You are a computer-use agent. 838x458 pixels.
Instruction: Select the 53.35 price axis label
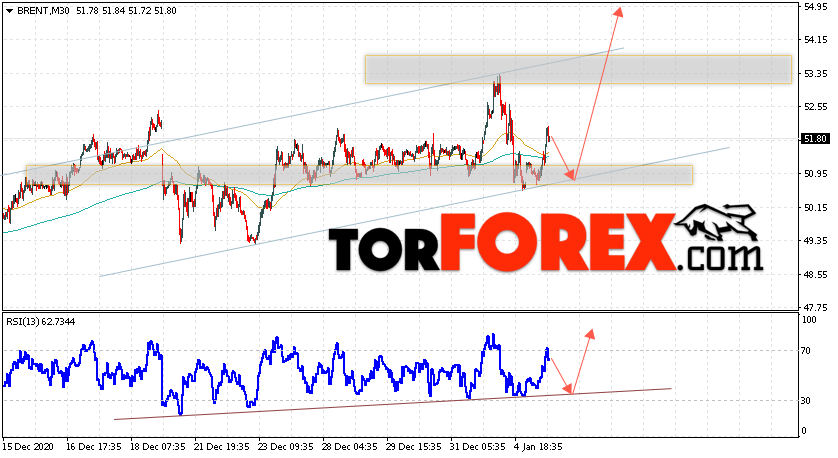[815, 73]
